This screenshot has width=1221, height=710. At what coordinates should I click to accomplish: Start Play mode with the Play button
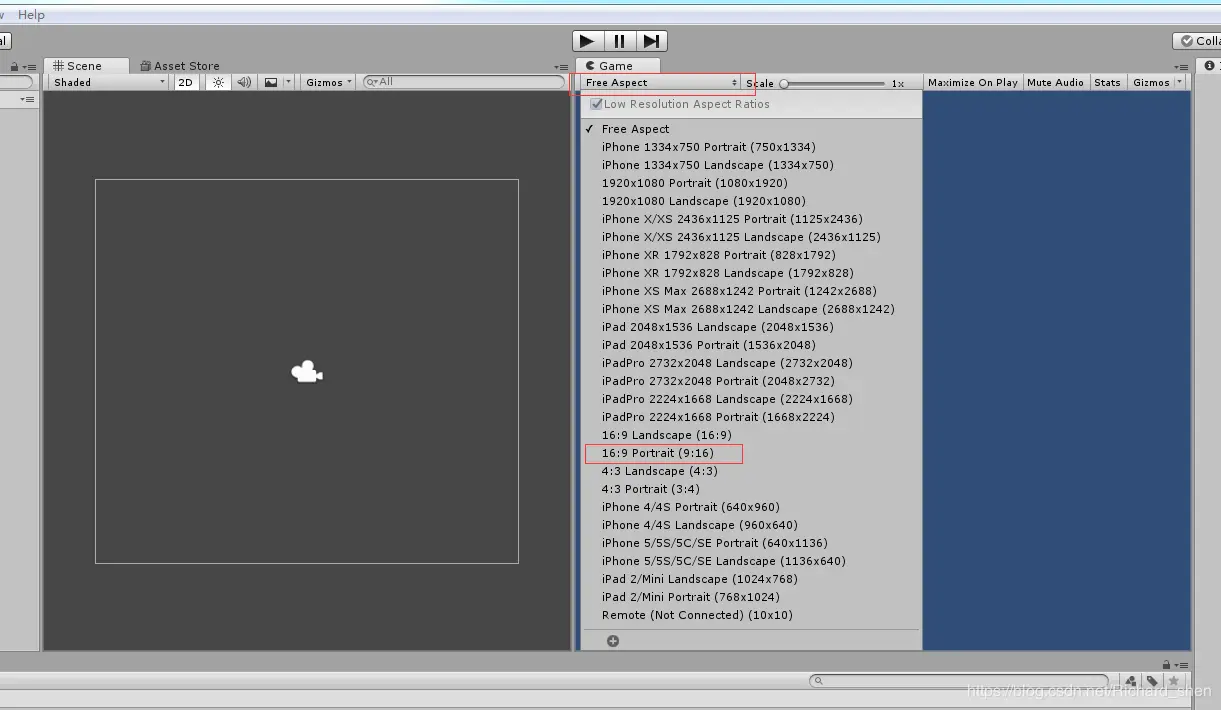[588, 41]
